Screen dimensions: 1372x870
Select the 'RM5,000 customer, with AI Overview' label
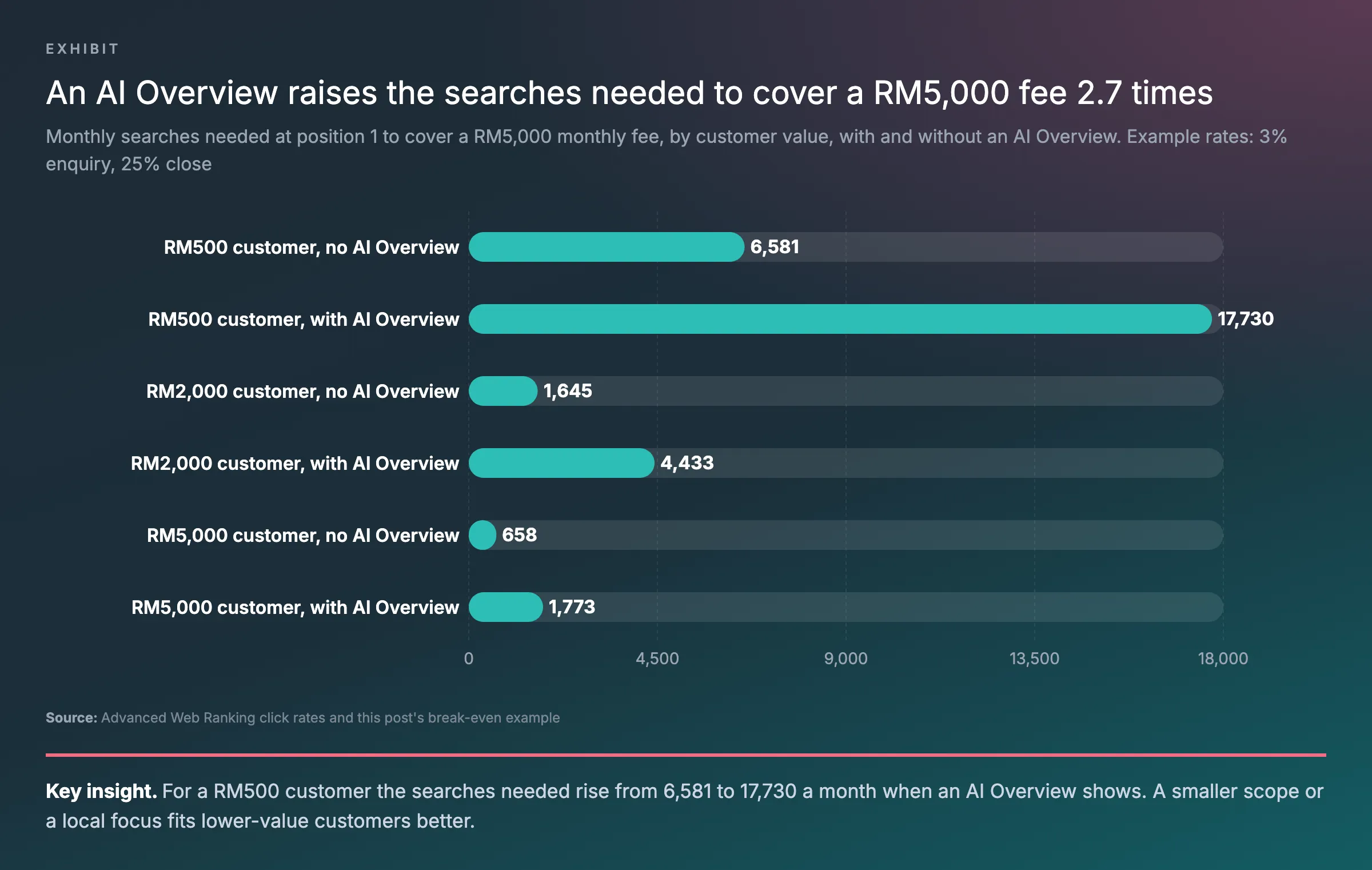(295, 607)
